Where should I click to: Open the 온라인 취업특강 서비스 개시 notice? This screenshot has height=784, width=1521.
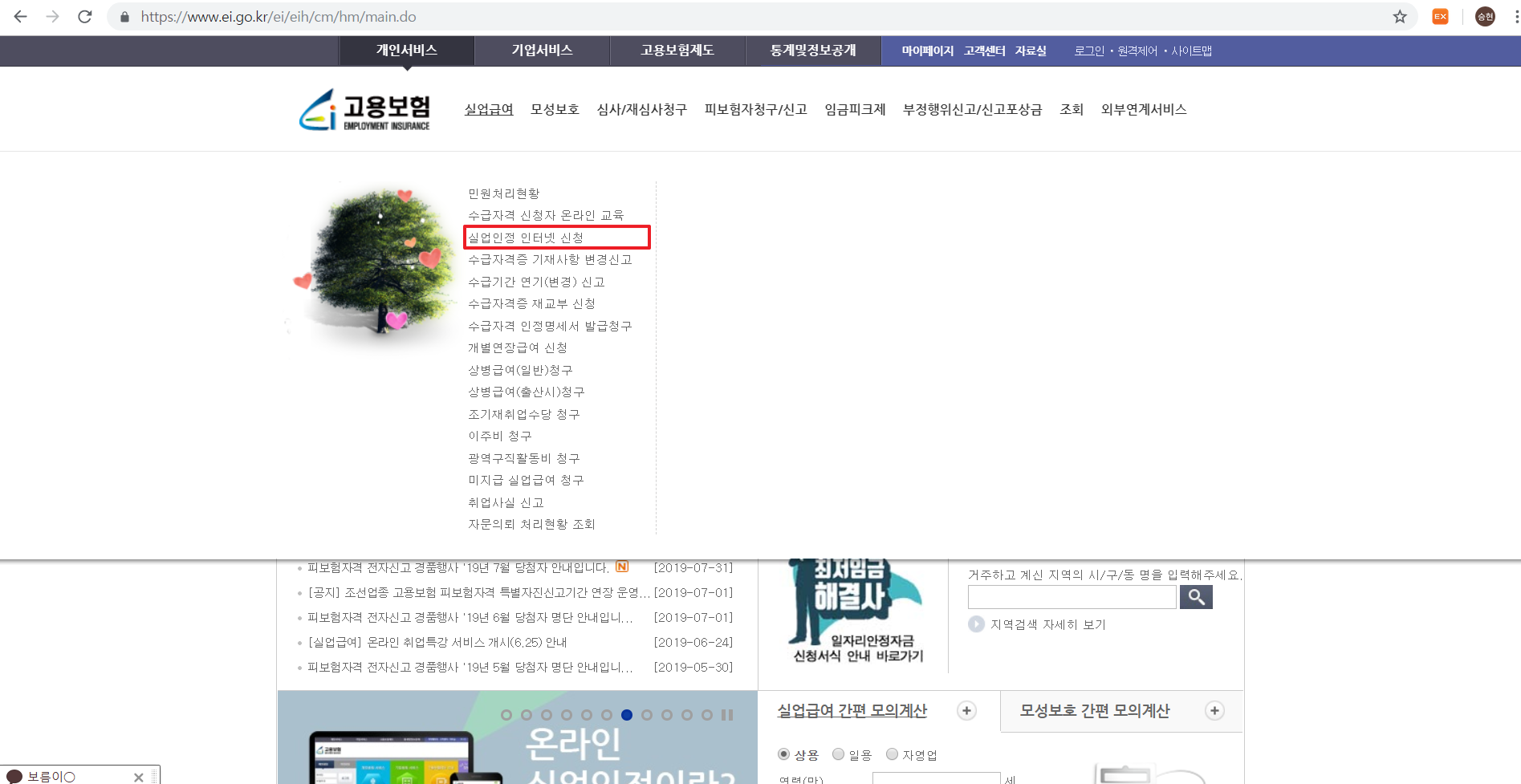point(437,642)
